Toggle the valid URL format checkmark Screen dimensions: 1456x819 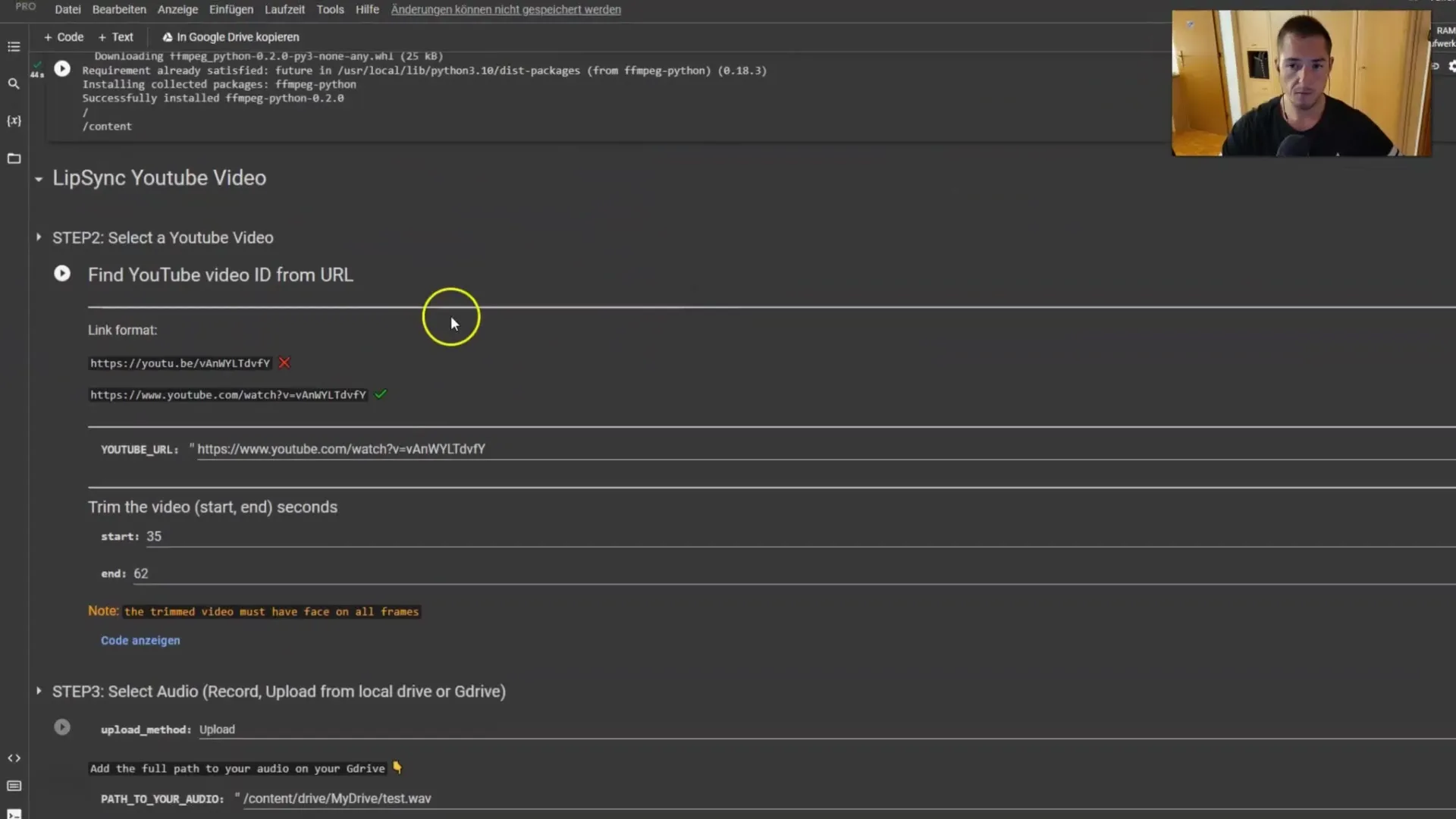[380, 393]
